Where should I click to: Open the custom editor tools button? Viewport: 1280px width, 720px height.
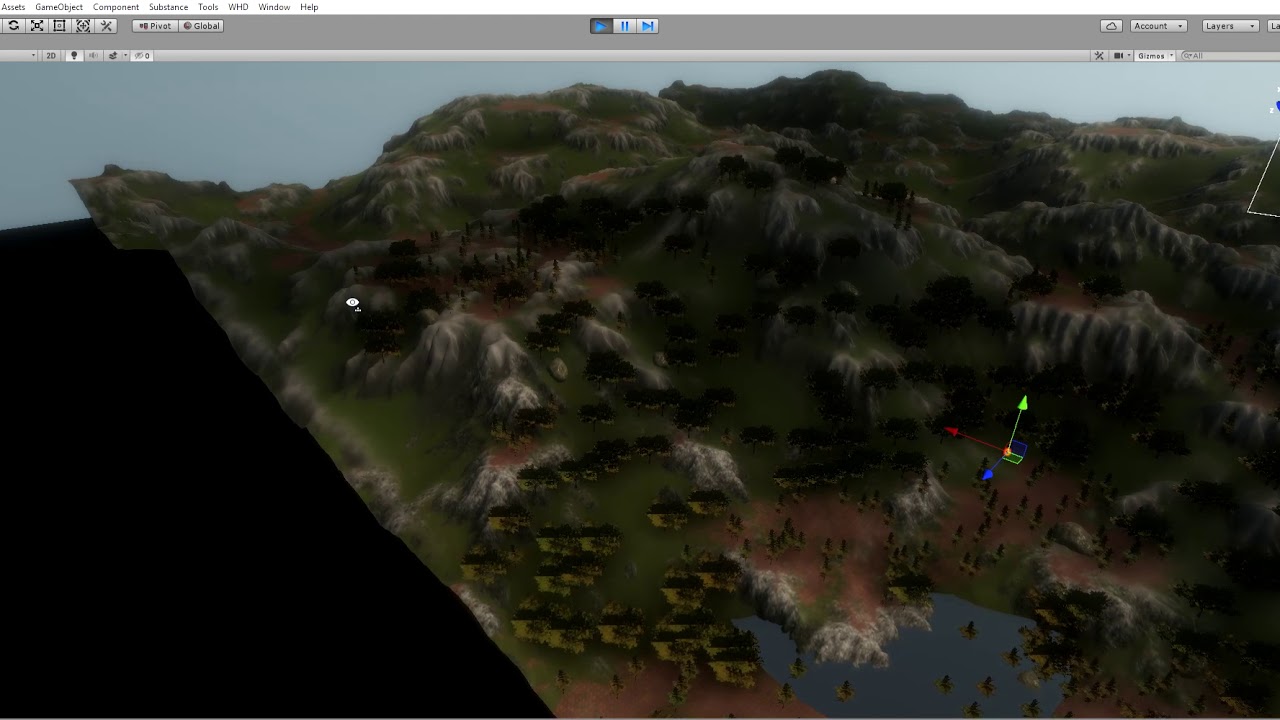click(106, 26)
